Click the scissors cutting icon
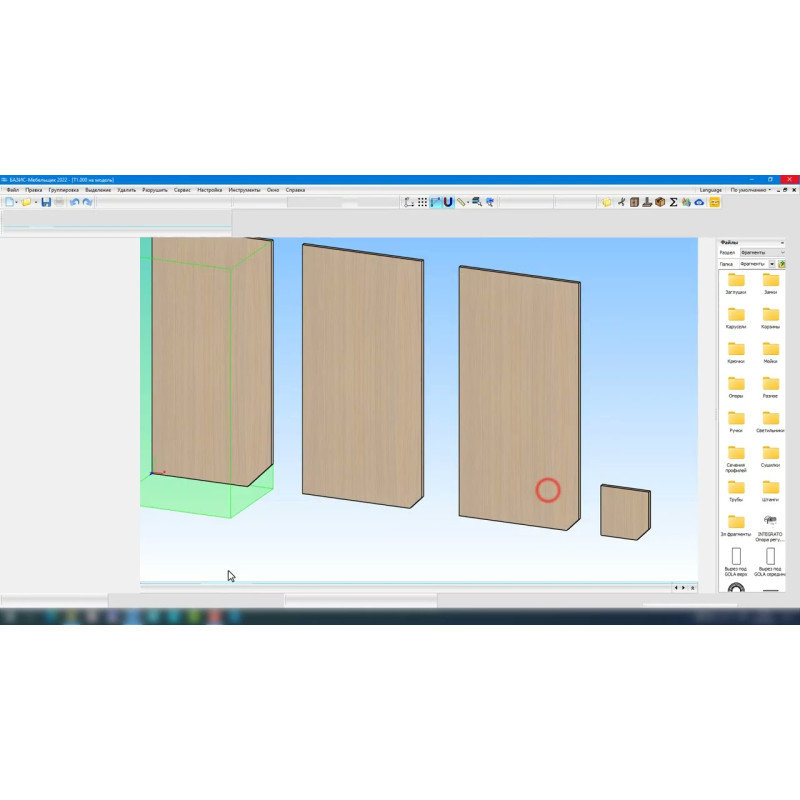800x800 pixels. [x=621, y=202]
